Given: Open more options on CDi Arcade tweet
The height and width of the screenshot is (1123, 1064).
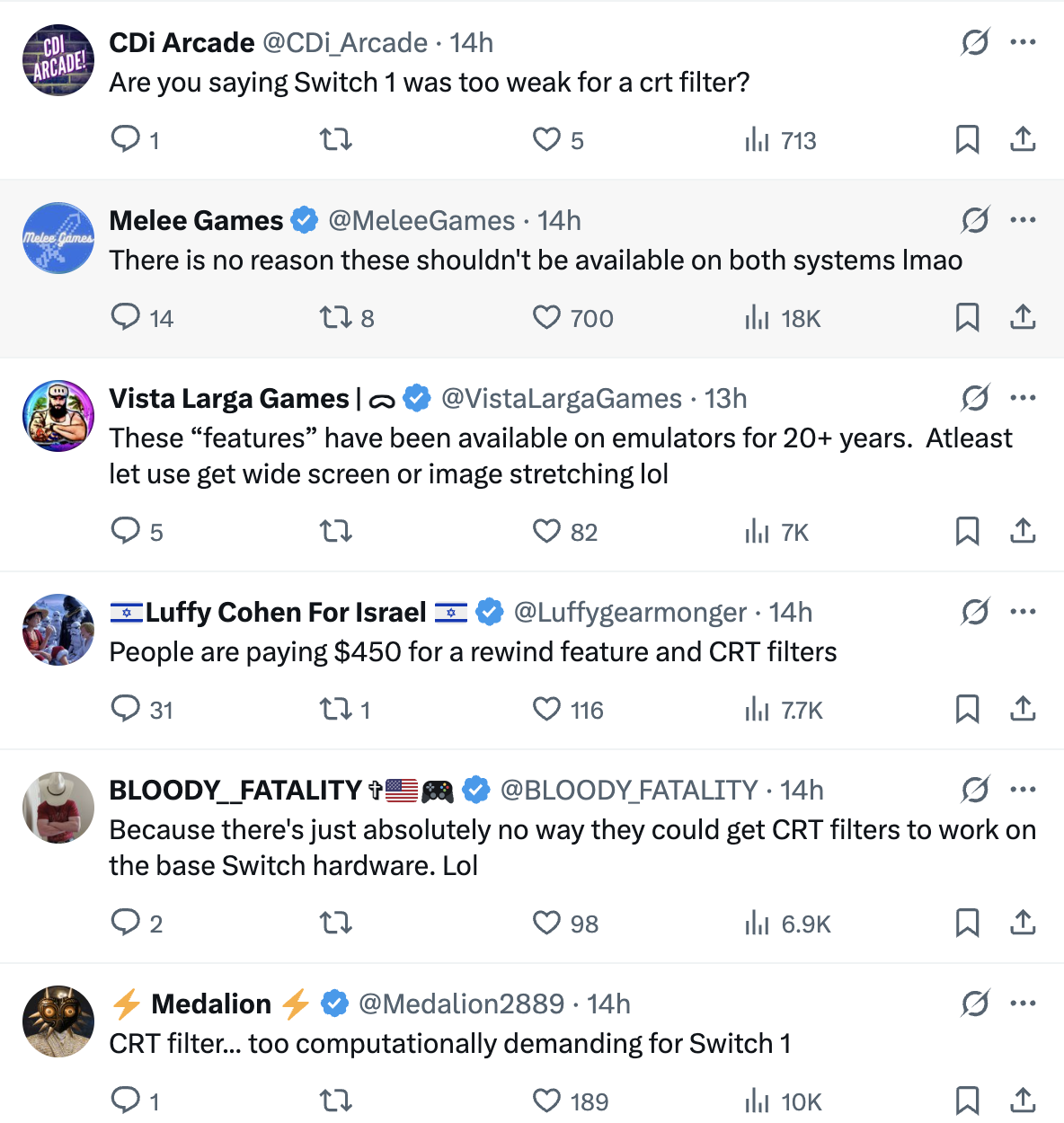Looking at the screenshot, I should click(x=1023, y=42).
